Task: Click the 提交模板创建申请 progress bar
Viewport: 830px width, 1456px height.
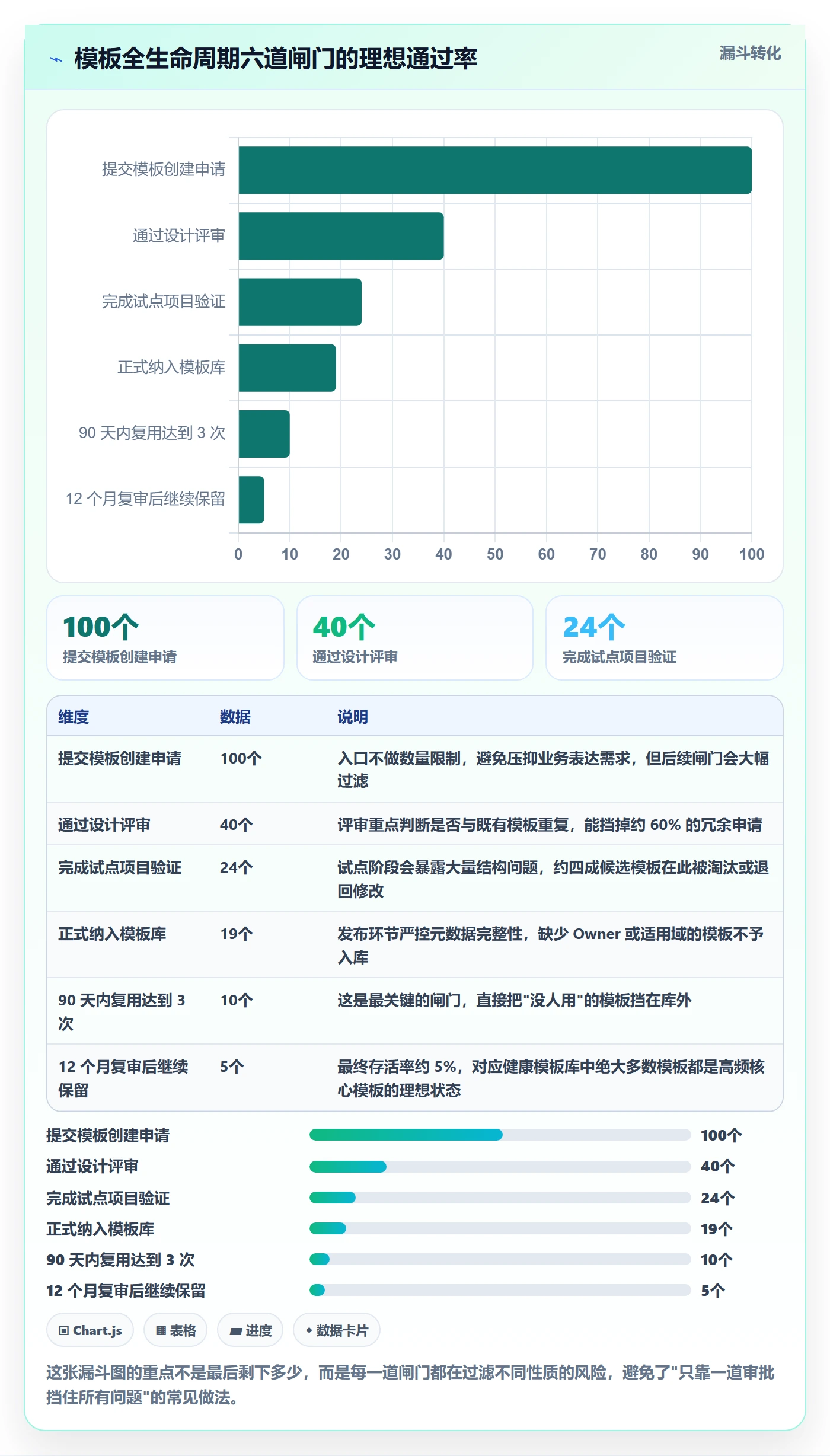Action: (x=500, y=1135)
